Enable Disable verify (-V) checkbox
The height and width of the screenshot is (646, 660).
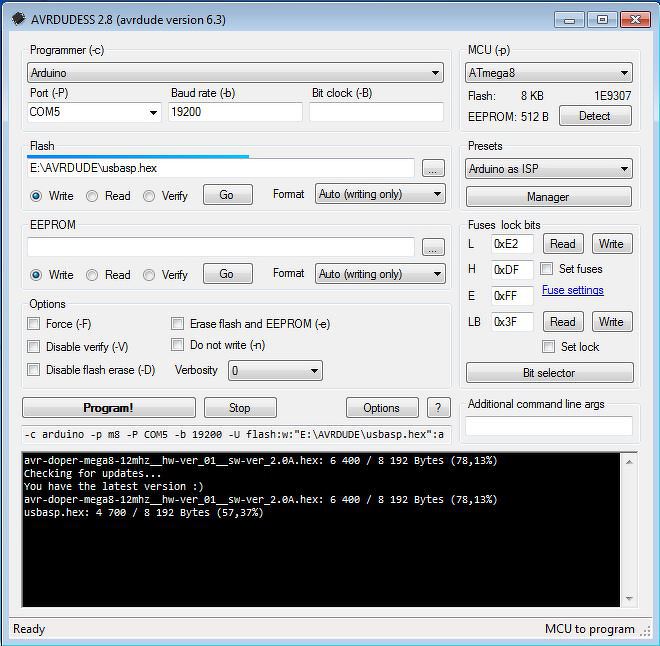34,346
